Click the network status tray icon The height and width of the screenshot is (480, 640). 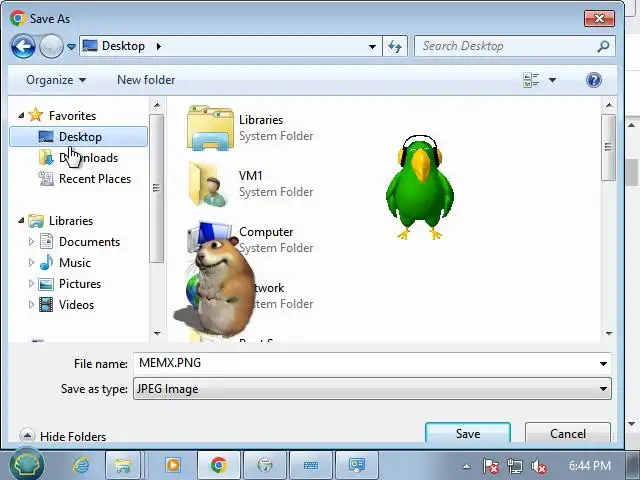(515, 466)
